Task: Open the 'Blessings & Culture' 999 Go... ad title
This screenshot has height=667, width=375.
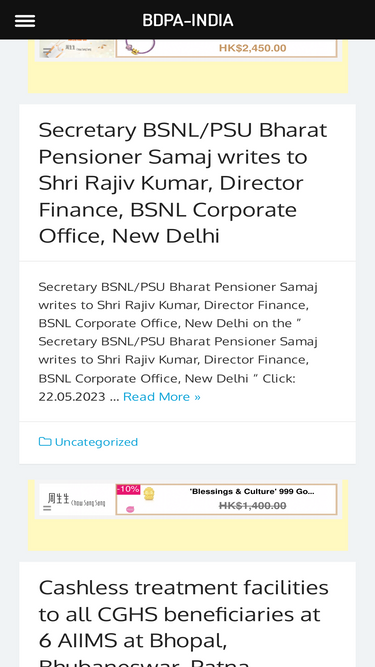Action: 252,492
